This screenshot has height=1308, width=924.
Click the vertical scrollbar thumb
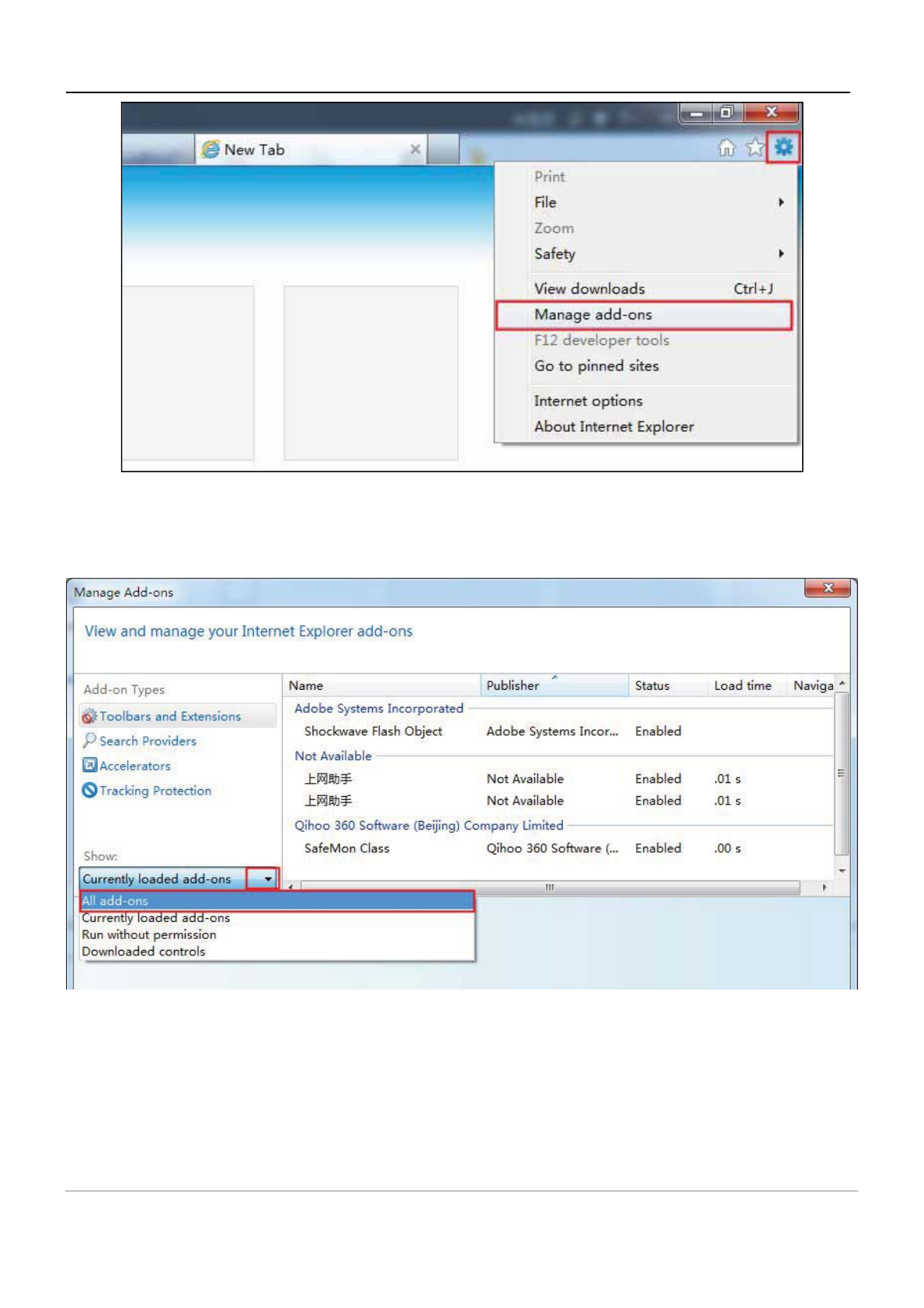(842, 774)
